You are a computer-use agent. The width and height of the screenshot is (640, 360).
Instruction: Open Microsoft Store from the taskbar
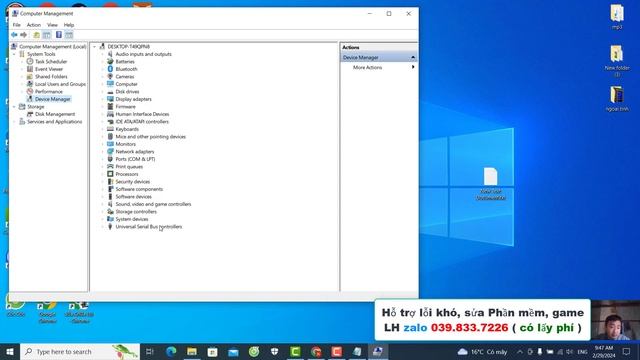point(213,351)
